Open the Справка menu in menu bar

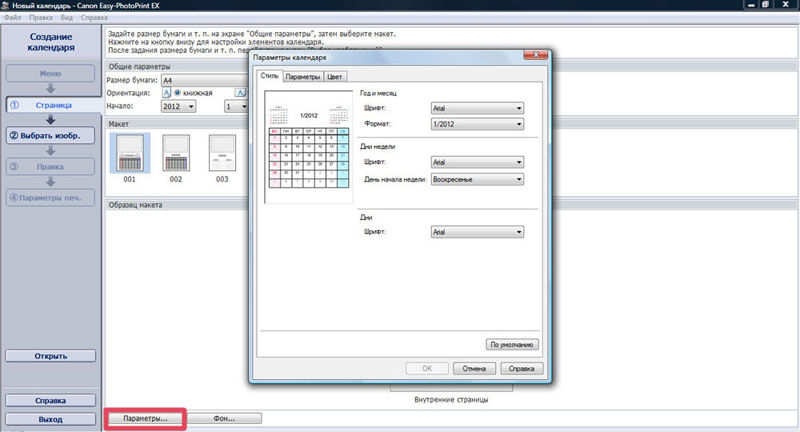pos(94,17)
